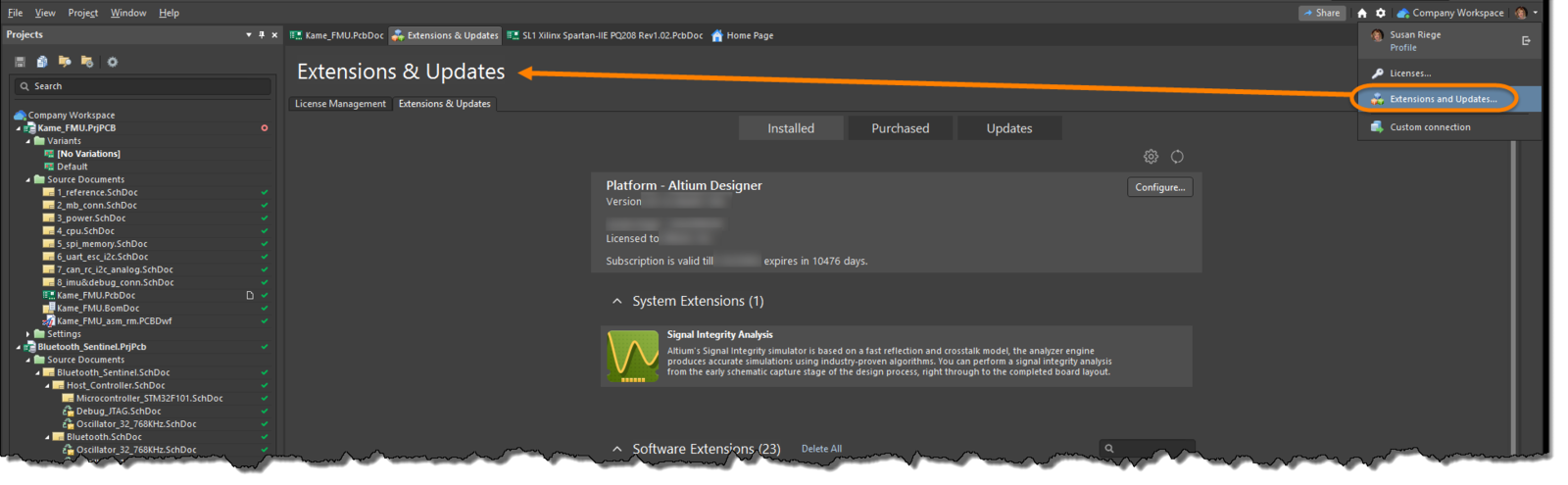Click the extensions settings gear above Configure
1568x485 pixels.
(1151, 157)
